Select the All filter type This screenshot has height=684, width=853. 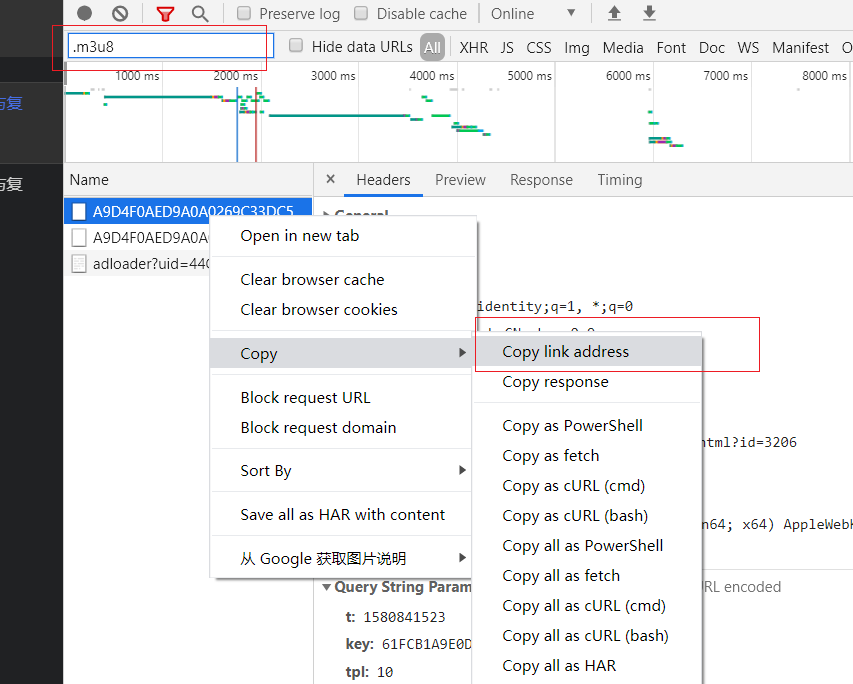click(432, 48)
